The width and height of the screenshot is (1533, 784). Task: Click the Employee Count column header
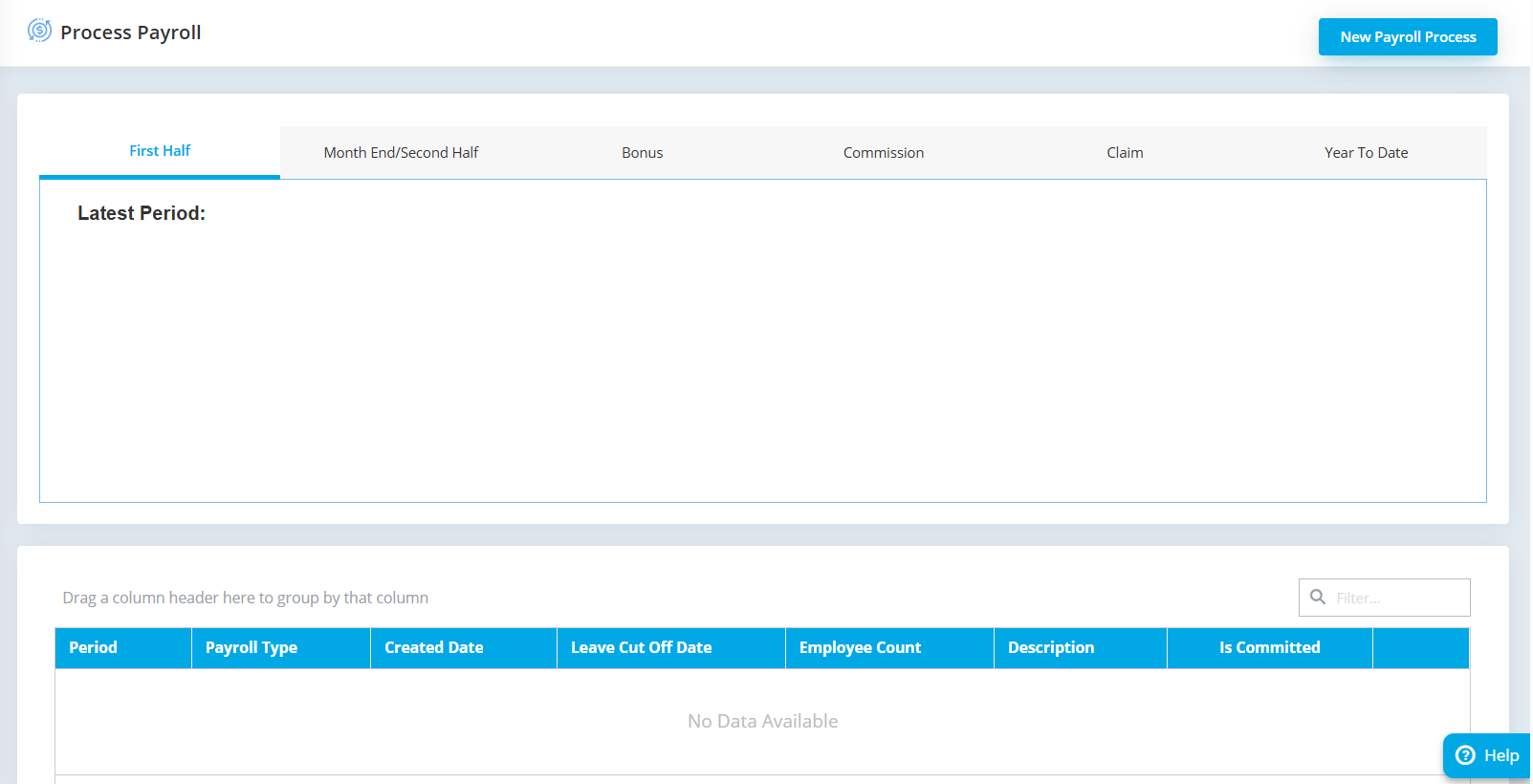860,648
